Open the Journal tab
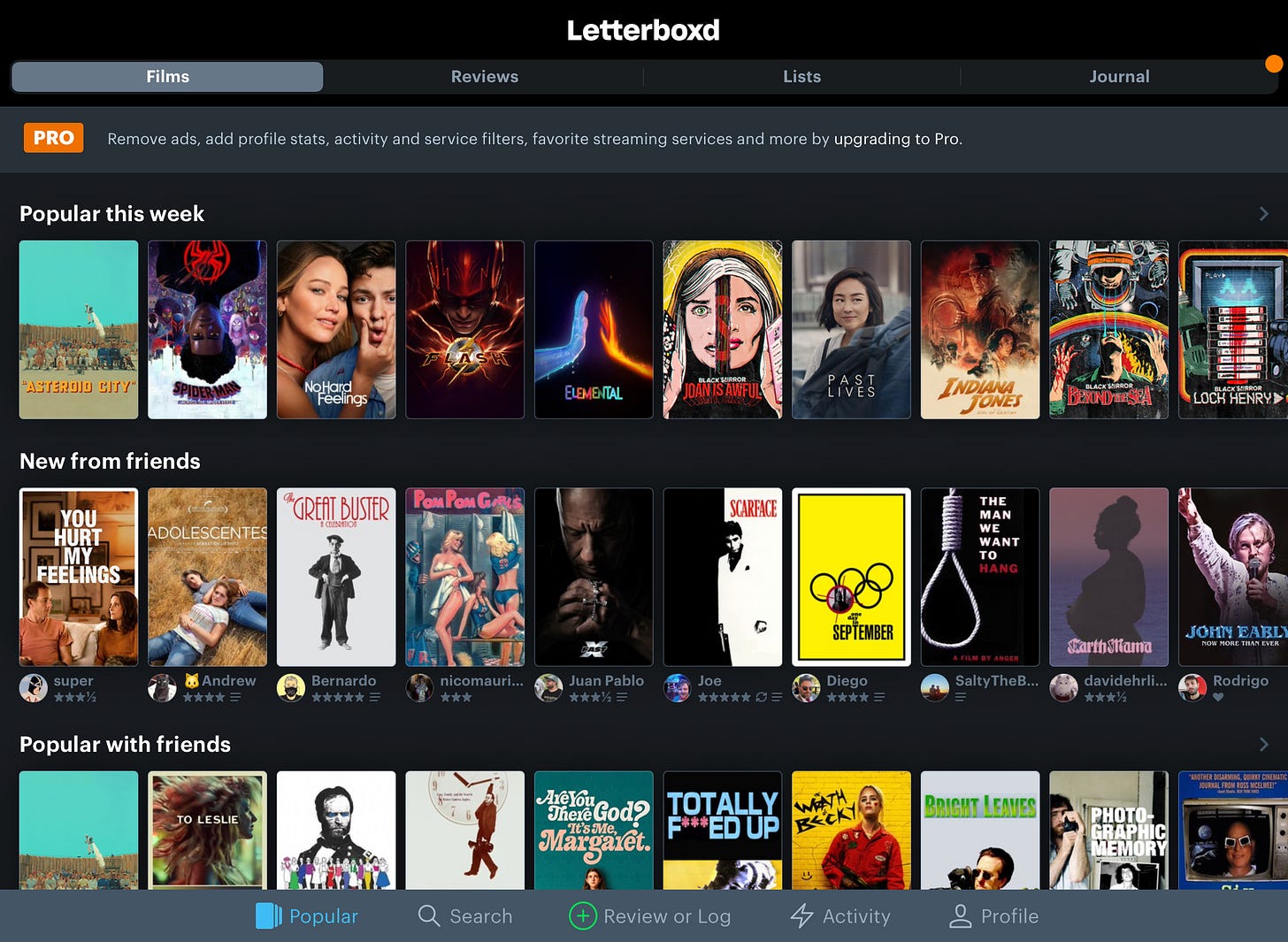The height and width of the screenshot is (942, 1288). (1119, 77)
